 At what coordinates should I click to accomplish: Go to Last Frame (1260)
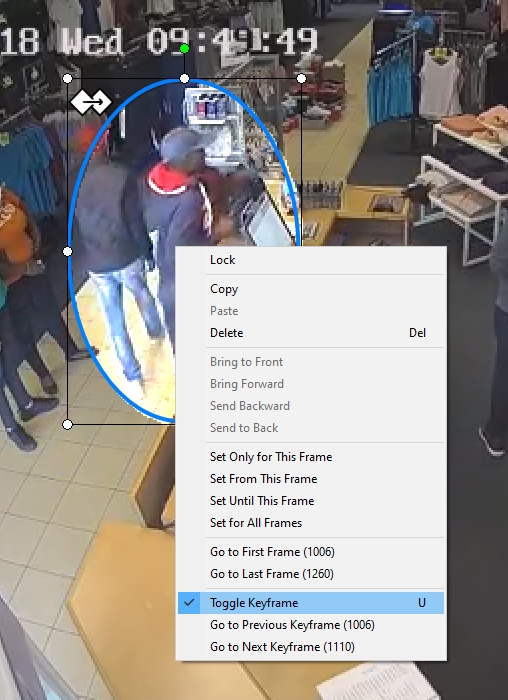[x=311, y=574]
